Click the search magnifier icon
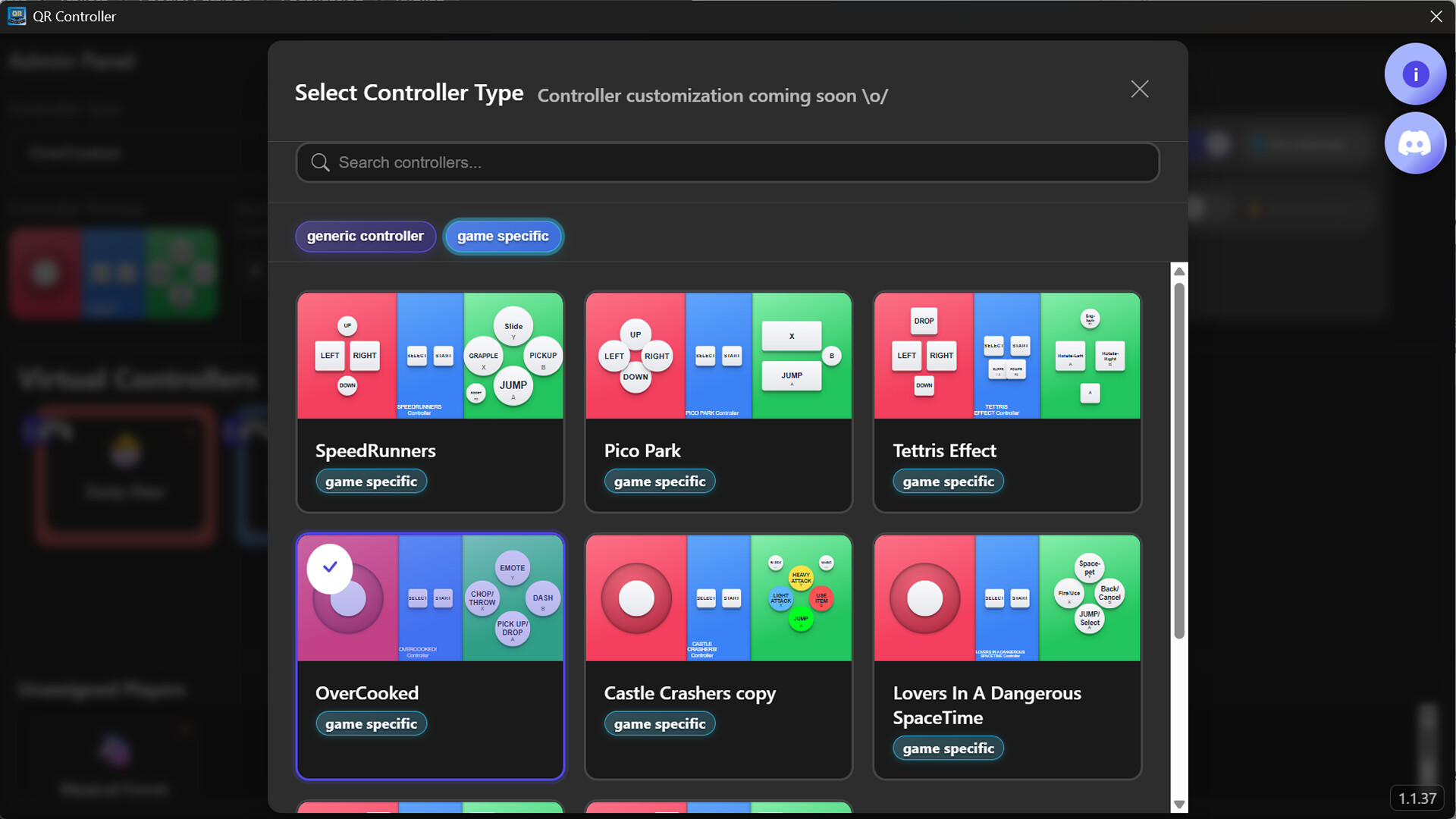Viewport: 1456px width, 819px height. [x=320, y=163]
